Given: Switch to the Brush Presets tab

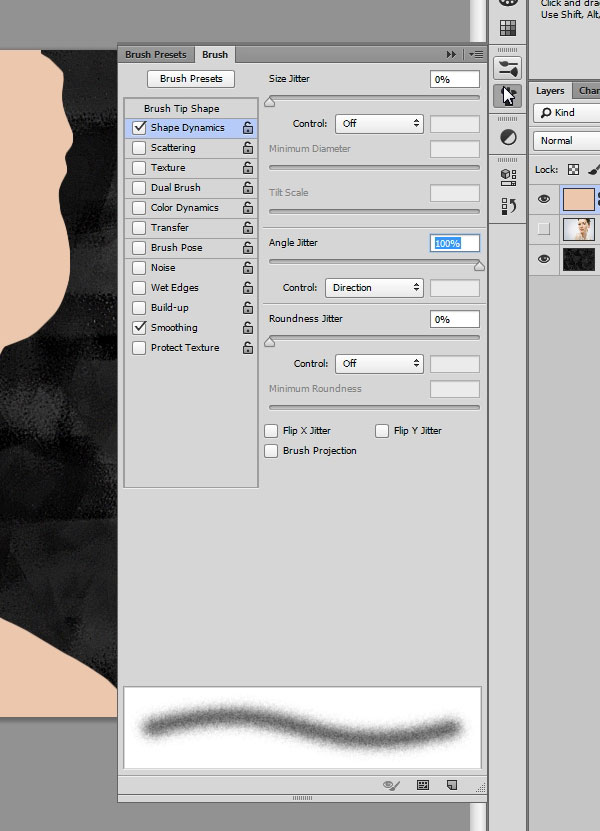Looking at the screenshot, I should 156,55.
